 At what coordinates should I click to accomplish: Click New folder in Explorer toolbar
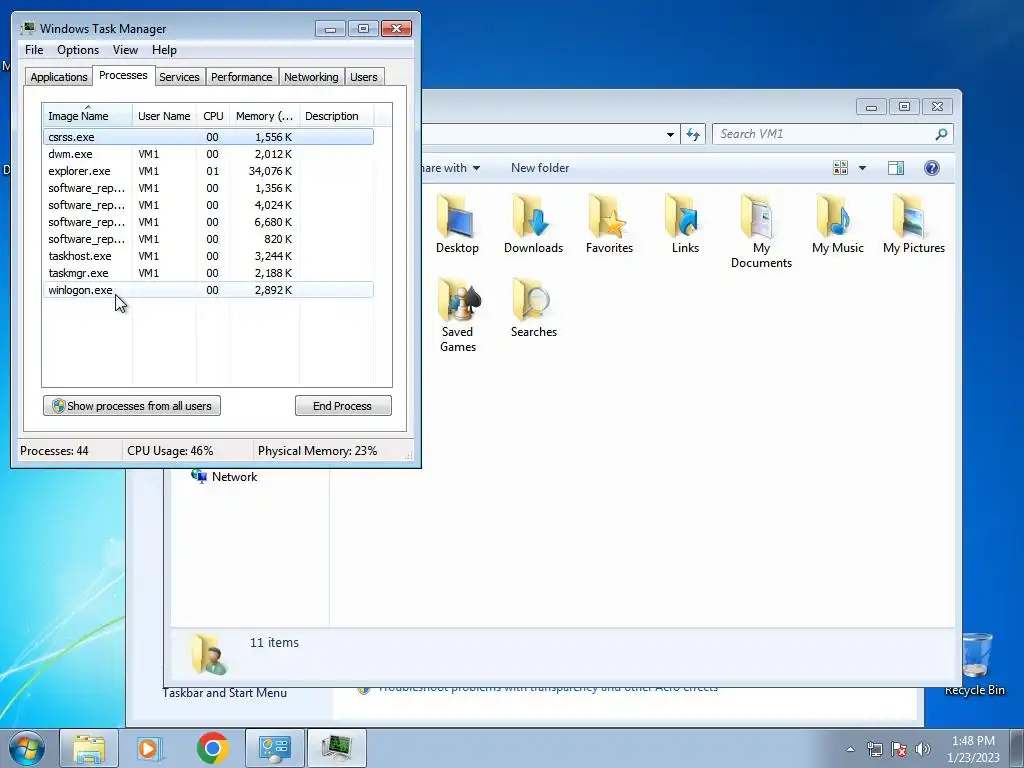click(540, 168)
